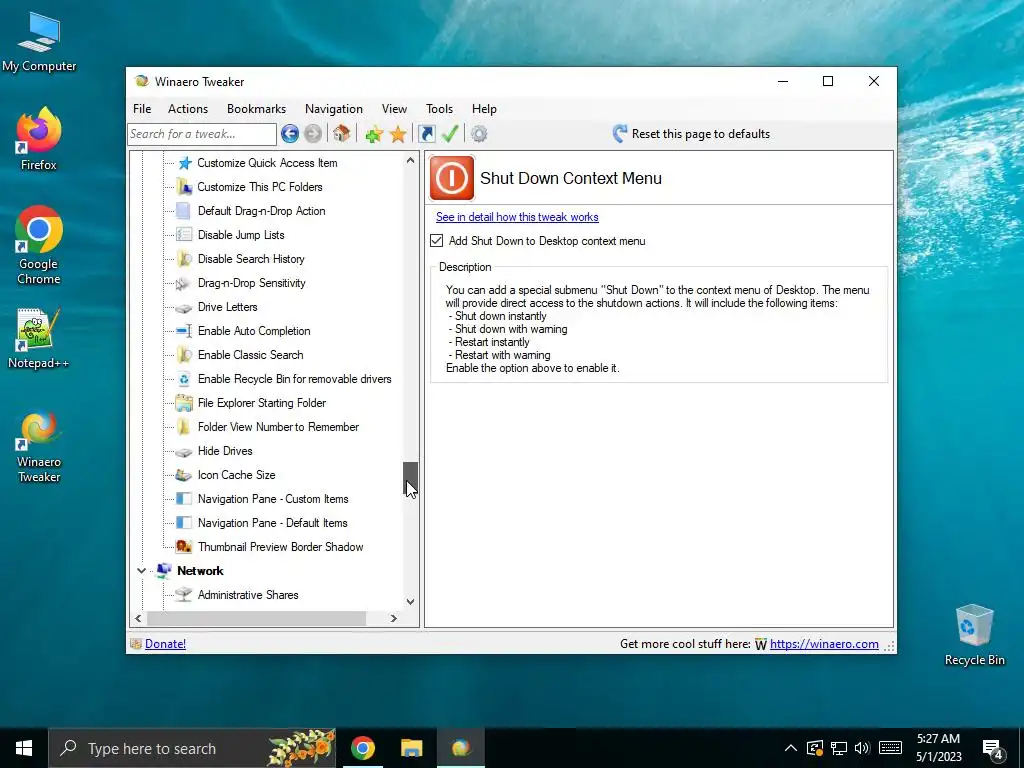Click the Network computers icon in tree
The image size is (1024, 768).
coord(164,571)
